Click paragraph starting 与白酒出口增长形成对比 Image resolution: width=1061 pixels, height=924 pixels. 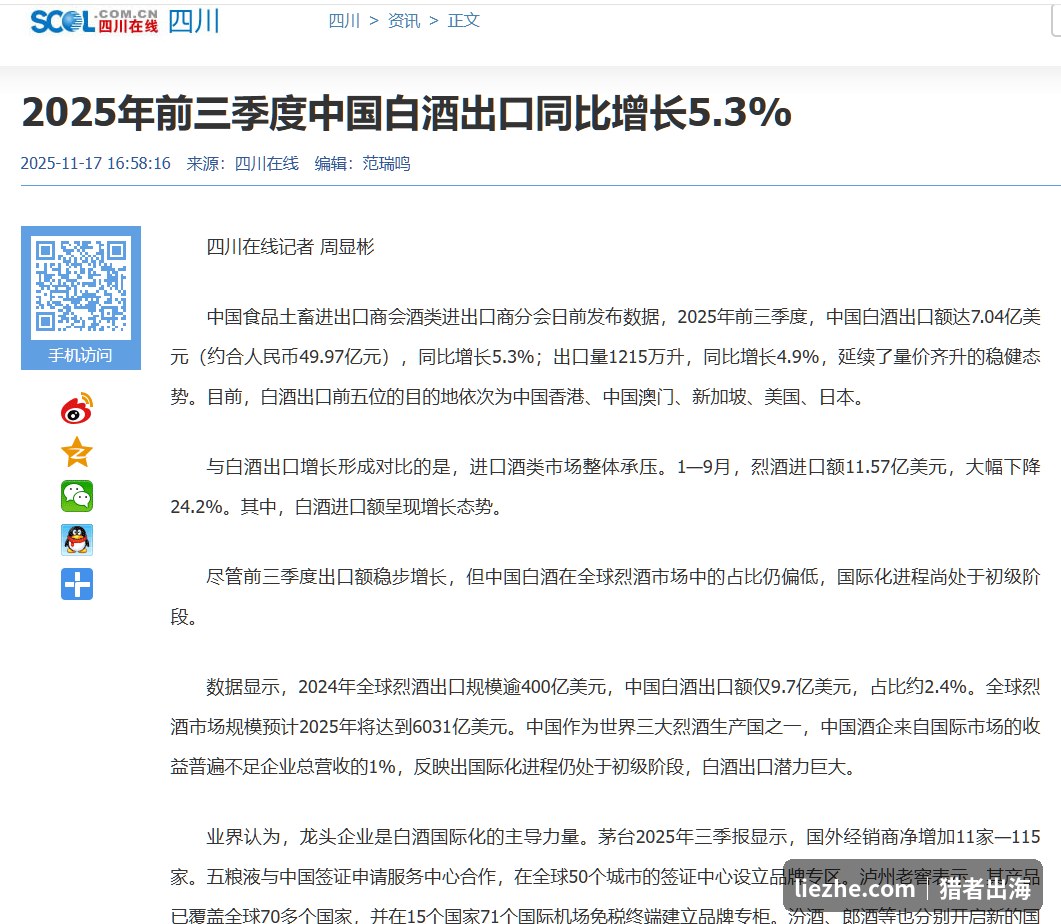click(606, 486)
